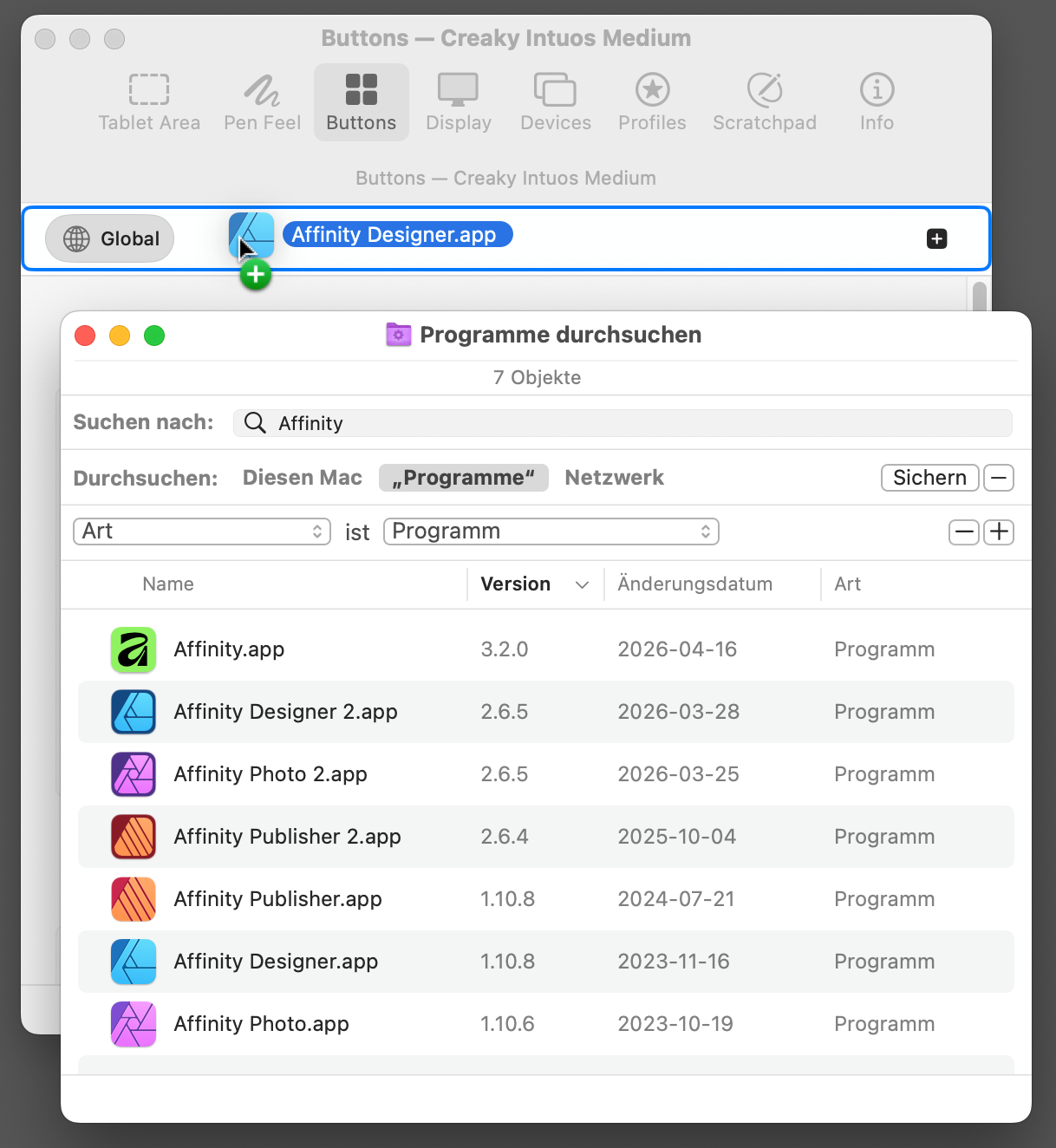1056x1148 pixels.
Task: Sort by the Name column header
Action: tap(168, 584)
